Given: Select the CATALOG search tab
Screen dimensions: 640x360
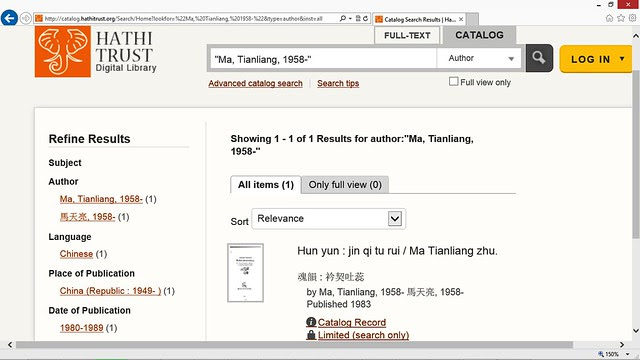Looking at the screenshot, I should click(479, 35).
